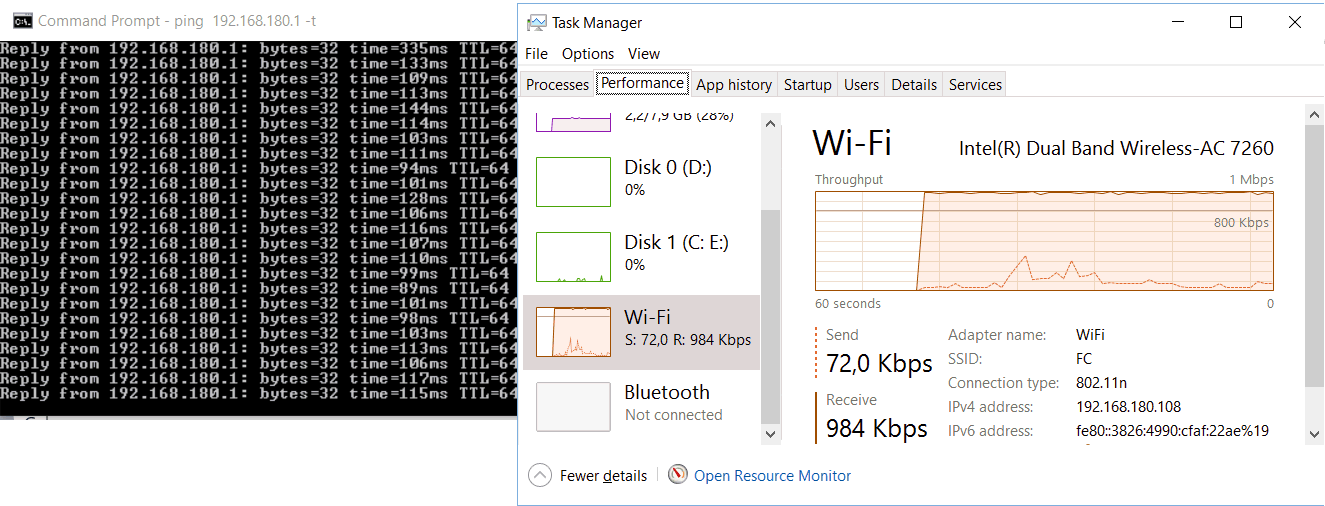Switch to the App history tab

coord(734,85)
